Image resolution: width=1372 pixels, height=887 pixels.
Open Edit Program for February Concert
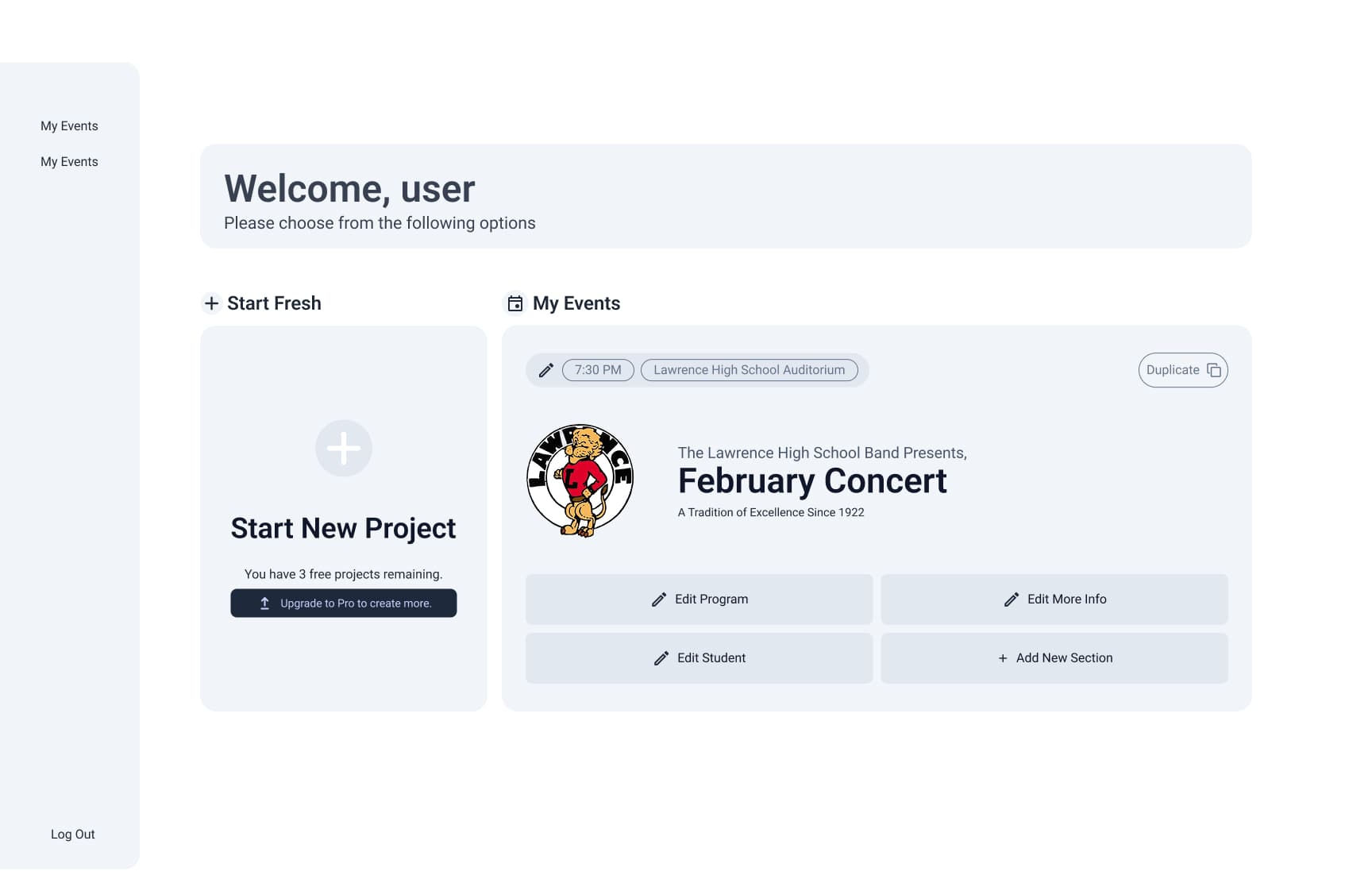(x=699, y=600)
